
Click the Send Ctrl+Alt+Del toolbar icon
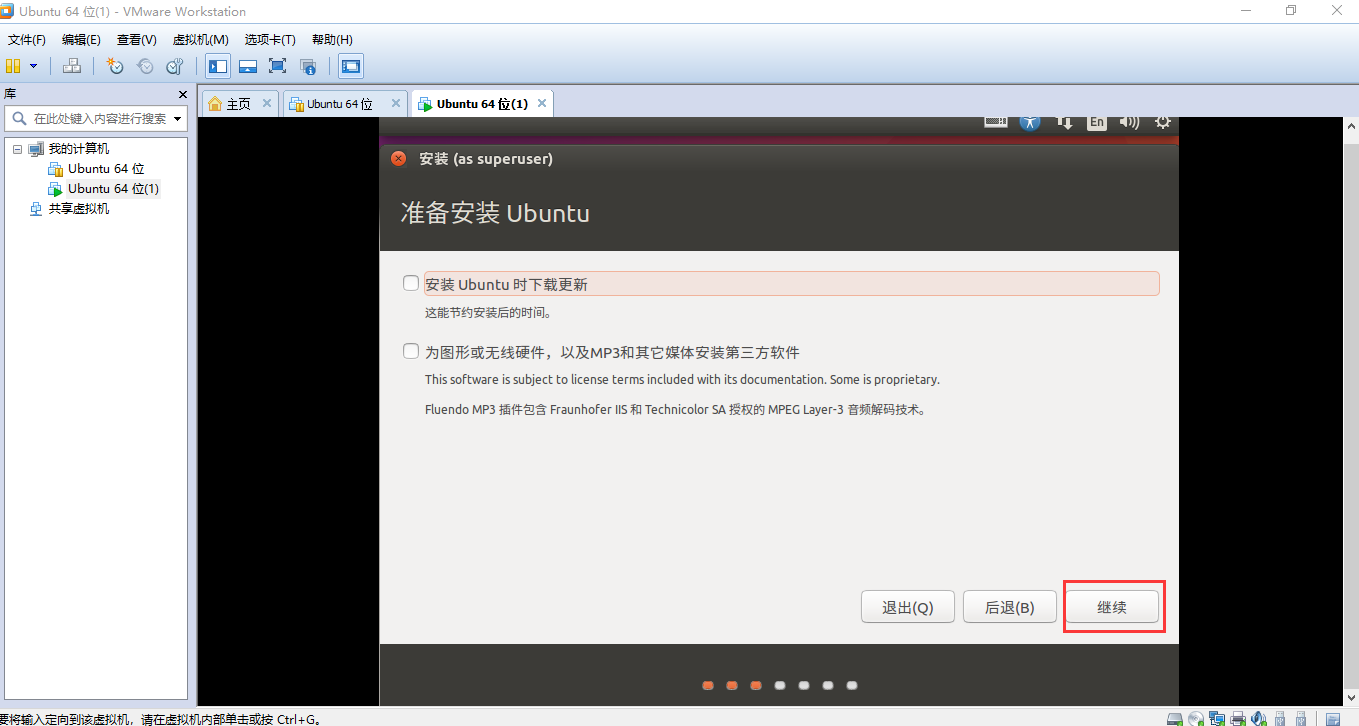tap(71, 66)
